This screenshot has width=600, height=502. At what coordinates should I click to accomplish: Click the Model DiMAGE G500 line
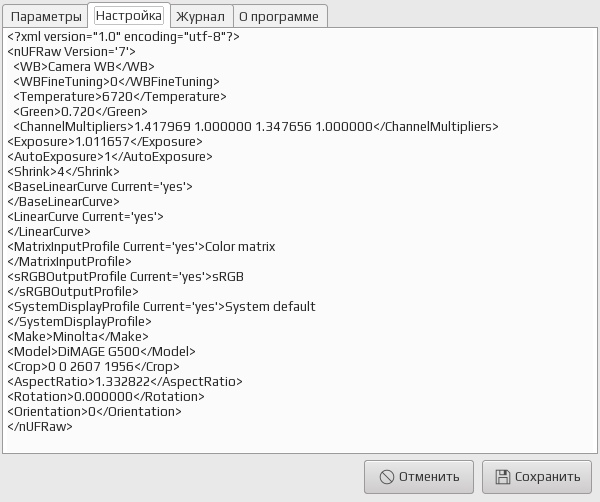click(x=101, y=352)
